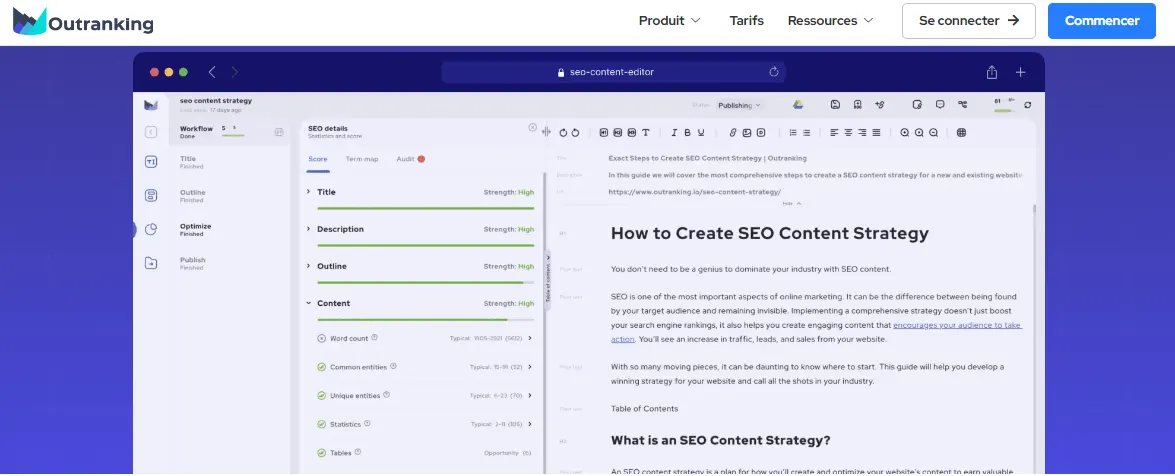Click the zoom in magnifier icon
This screenshot has width=1175, height=476.
coord(904,133)
